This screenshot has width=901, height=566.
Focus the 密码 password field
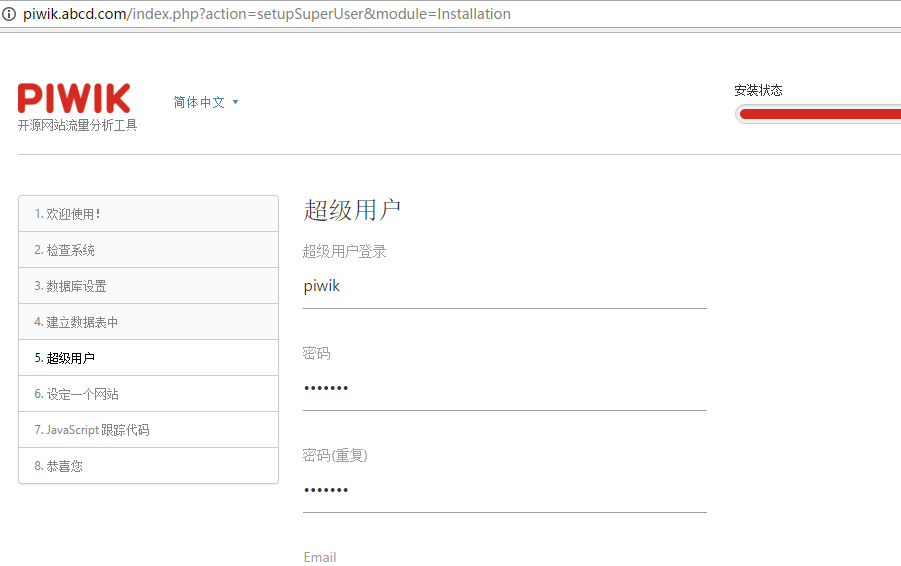pyautogui.click(x=505, y=388)
